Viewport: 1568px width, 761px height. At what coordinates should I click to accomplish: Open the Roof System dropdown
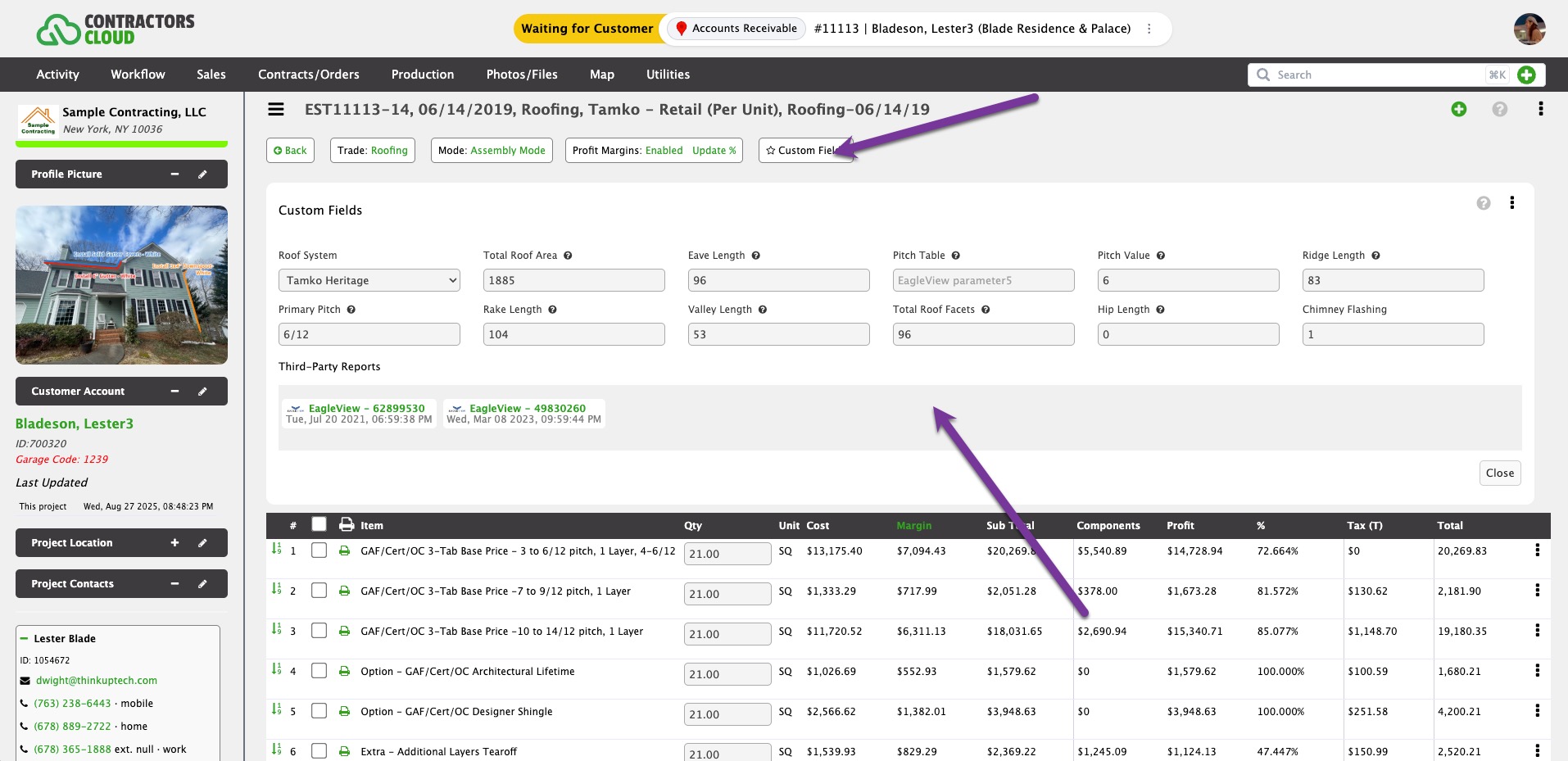(369, 280)
